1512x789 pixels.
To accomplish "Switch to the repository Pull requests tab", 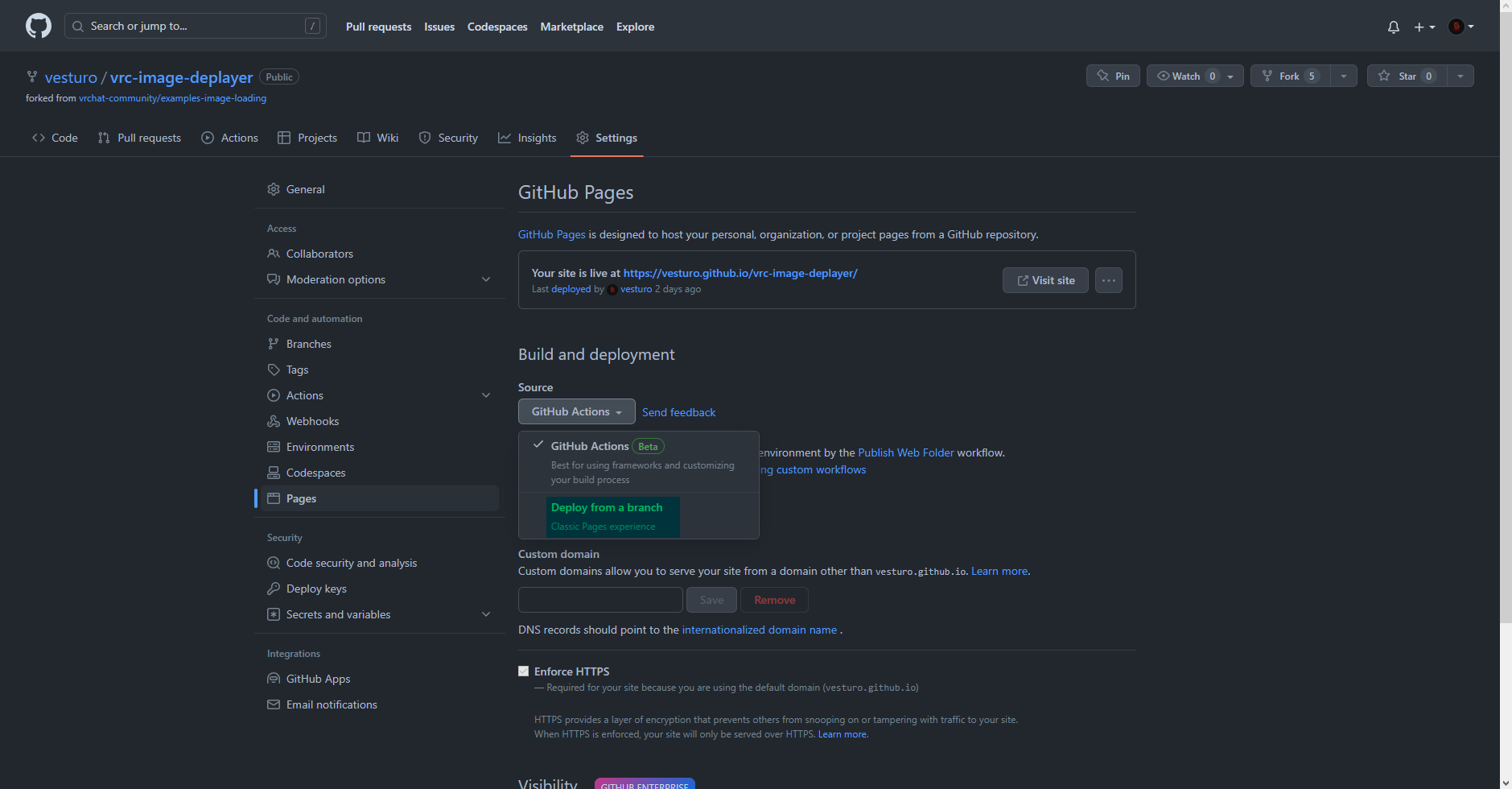I will 139,138.
